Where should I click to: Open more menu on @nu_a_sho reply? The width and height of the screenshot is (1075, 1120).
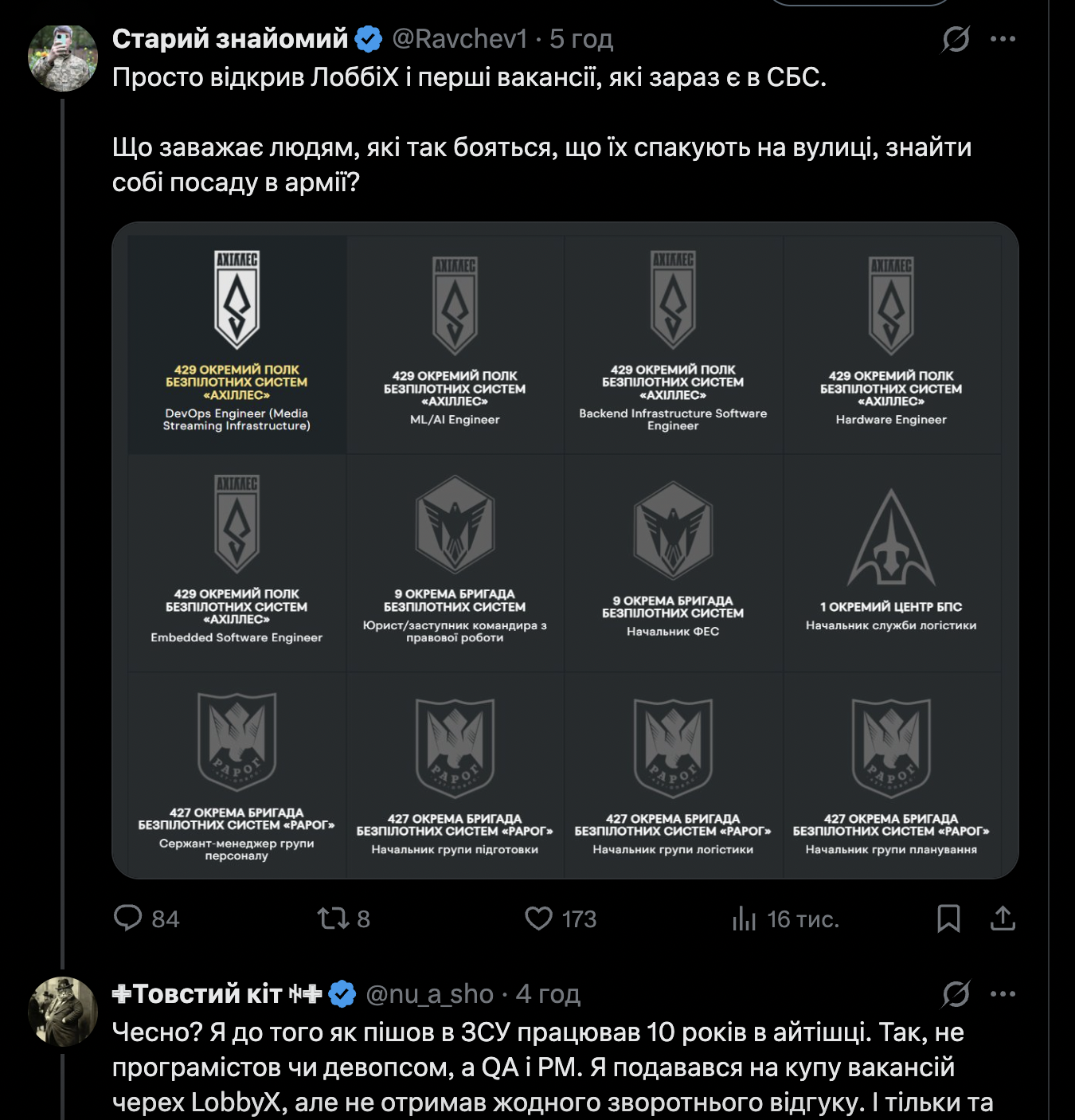[1003, 993]
